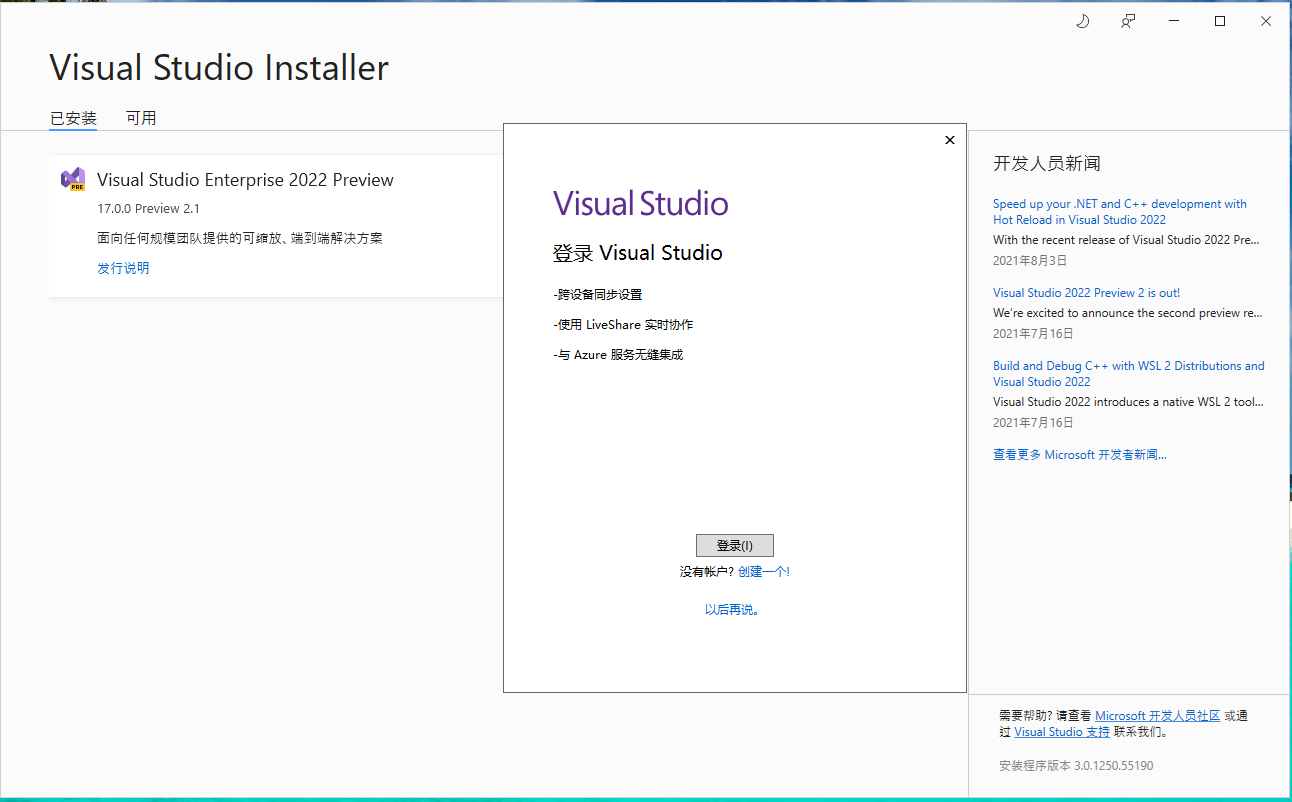This screenshot has width=1292, height=802.
Task: Close the Visual Studio sign-in dialog
Action: 950,140
